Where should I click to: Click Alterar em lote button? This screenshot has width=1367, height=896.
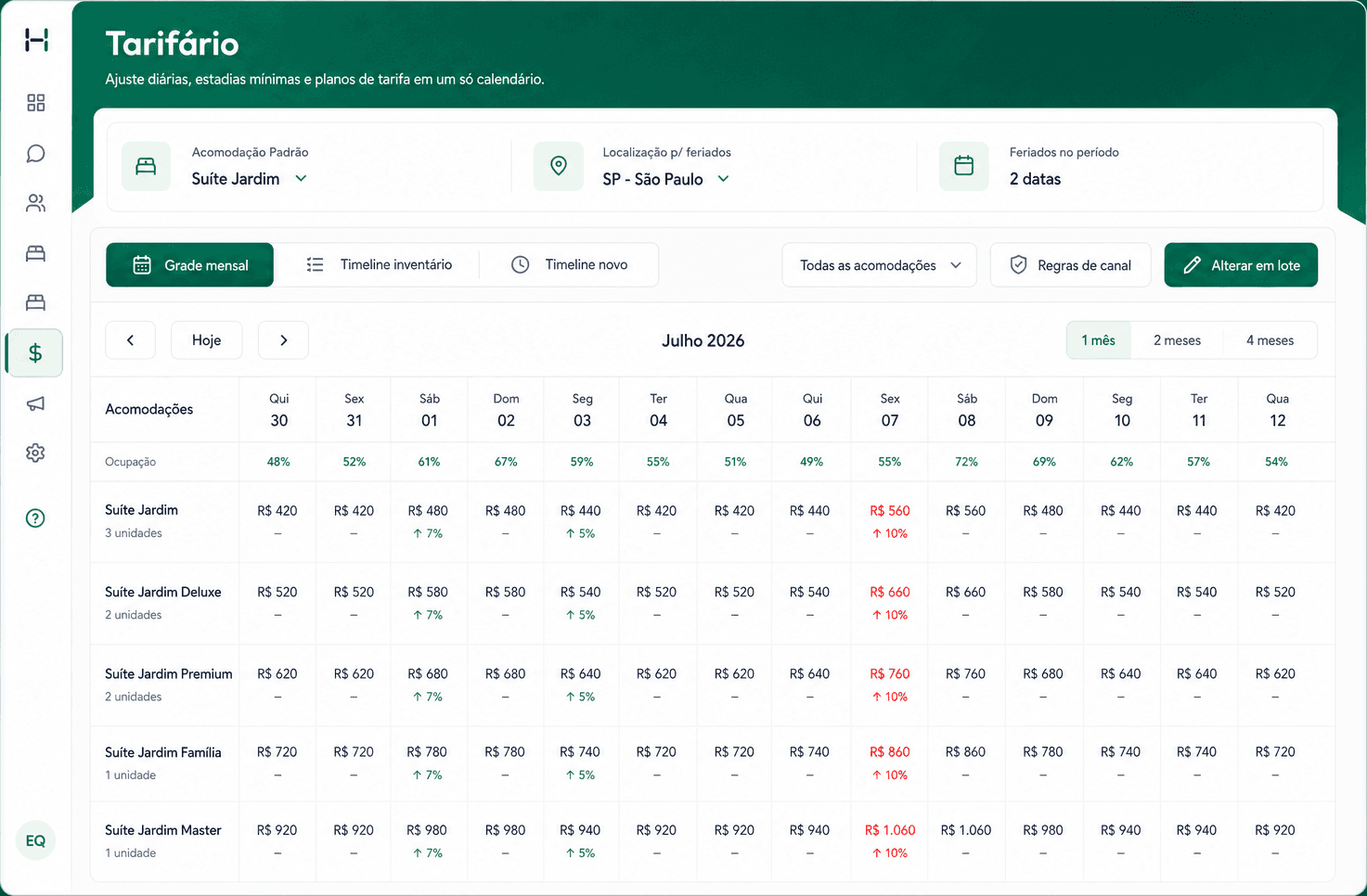[x=1241, y=265]
